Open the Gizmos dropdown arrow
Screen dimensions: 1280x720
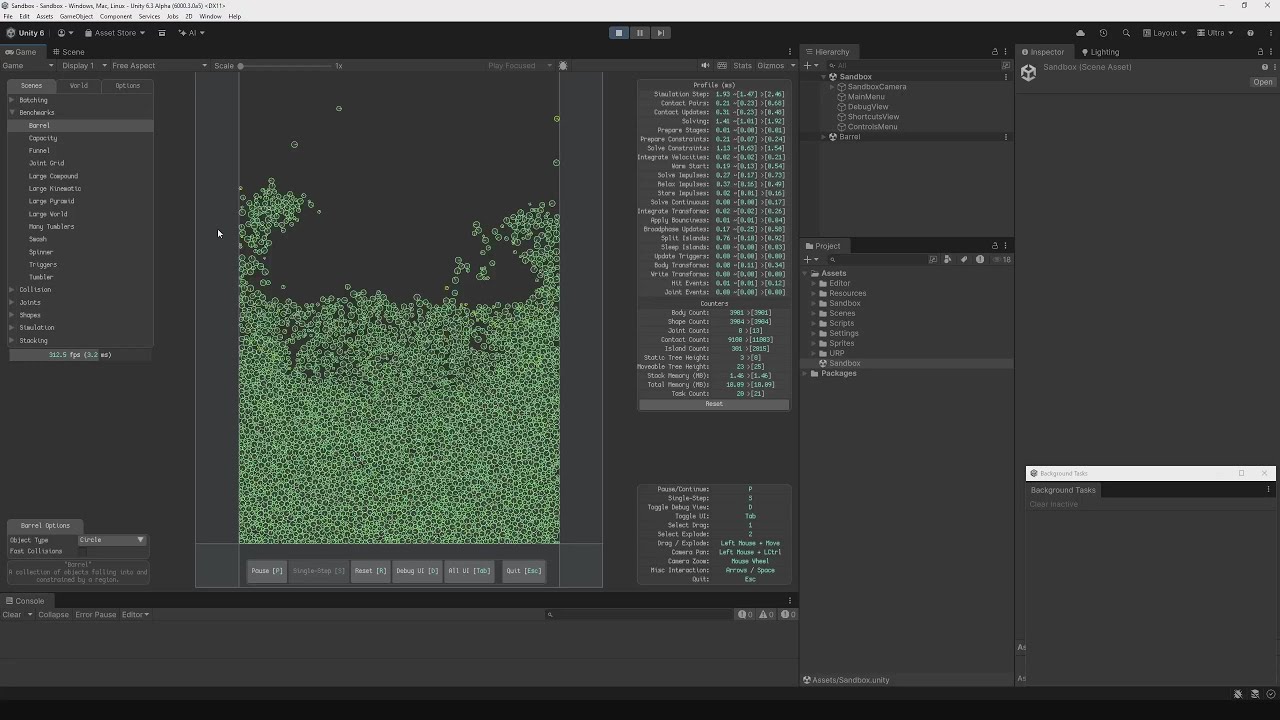[x=793, y=66]
